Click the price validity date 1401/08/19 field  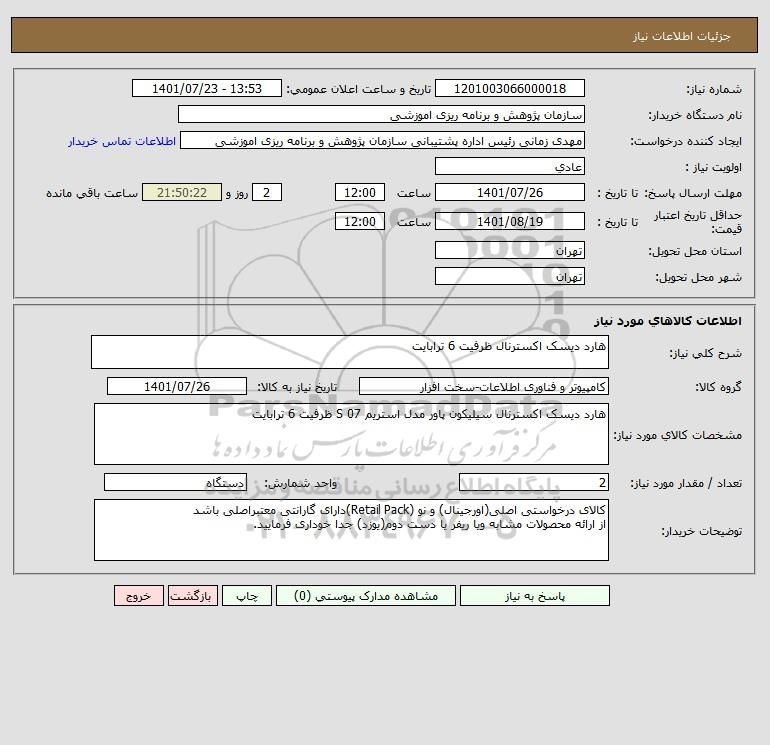510,221
